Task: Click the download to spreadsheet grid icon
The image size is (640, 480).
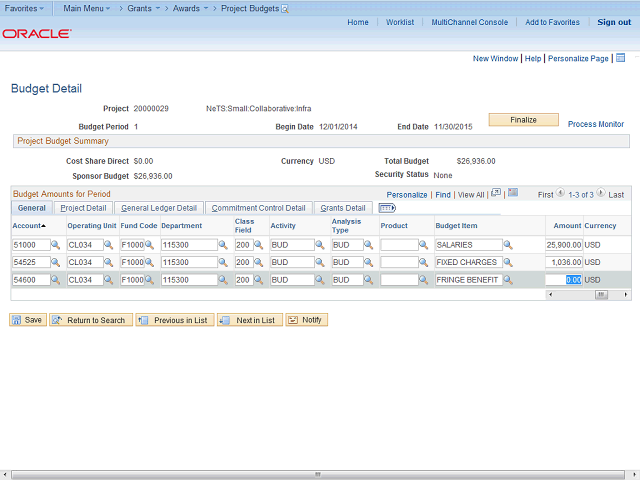Action: 513,193
